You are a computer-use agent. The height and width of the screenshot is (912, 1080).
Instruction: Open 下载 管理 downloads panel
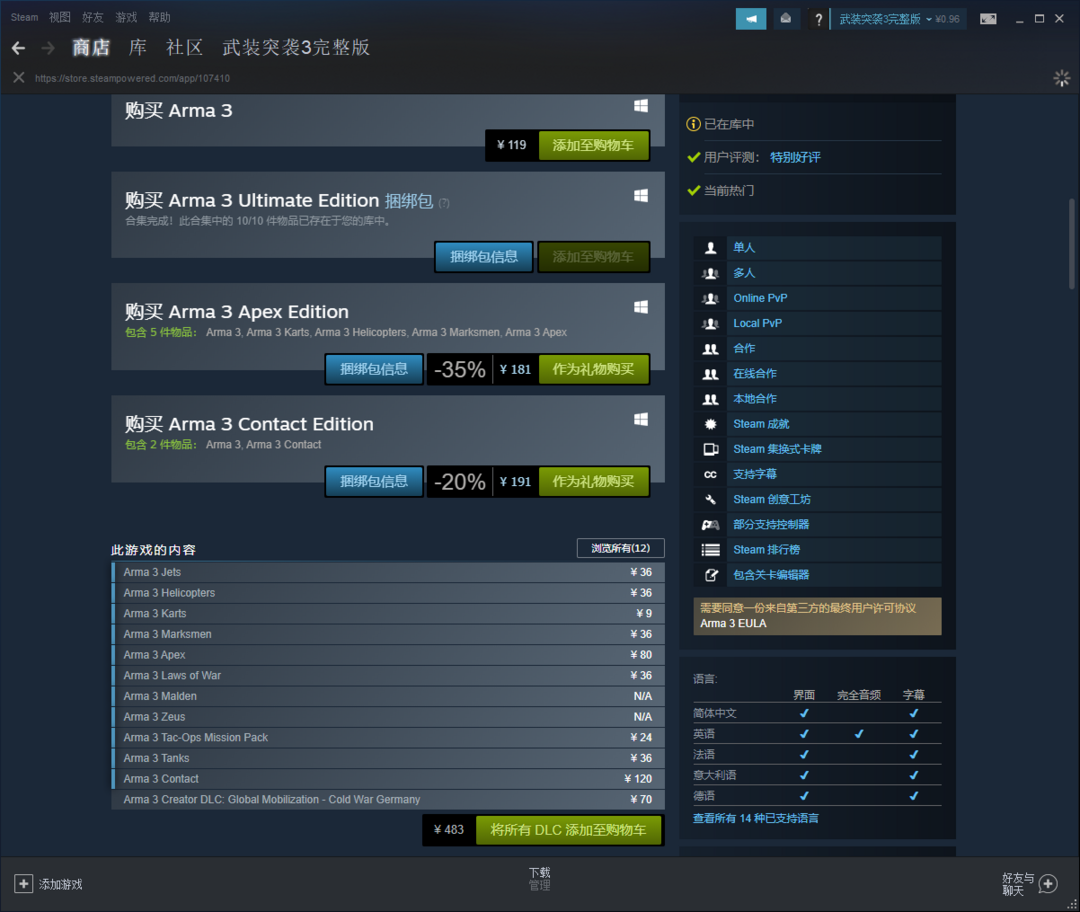click(539, 879)
